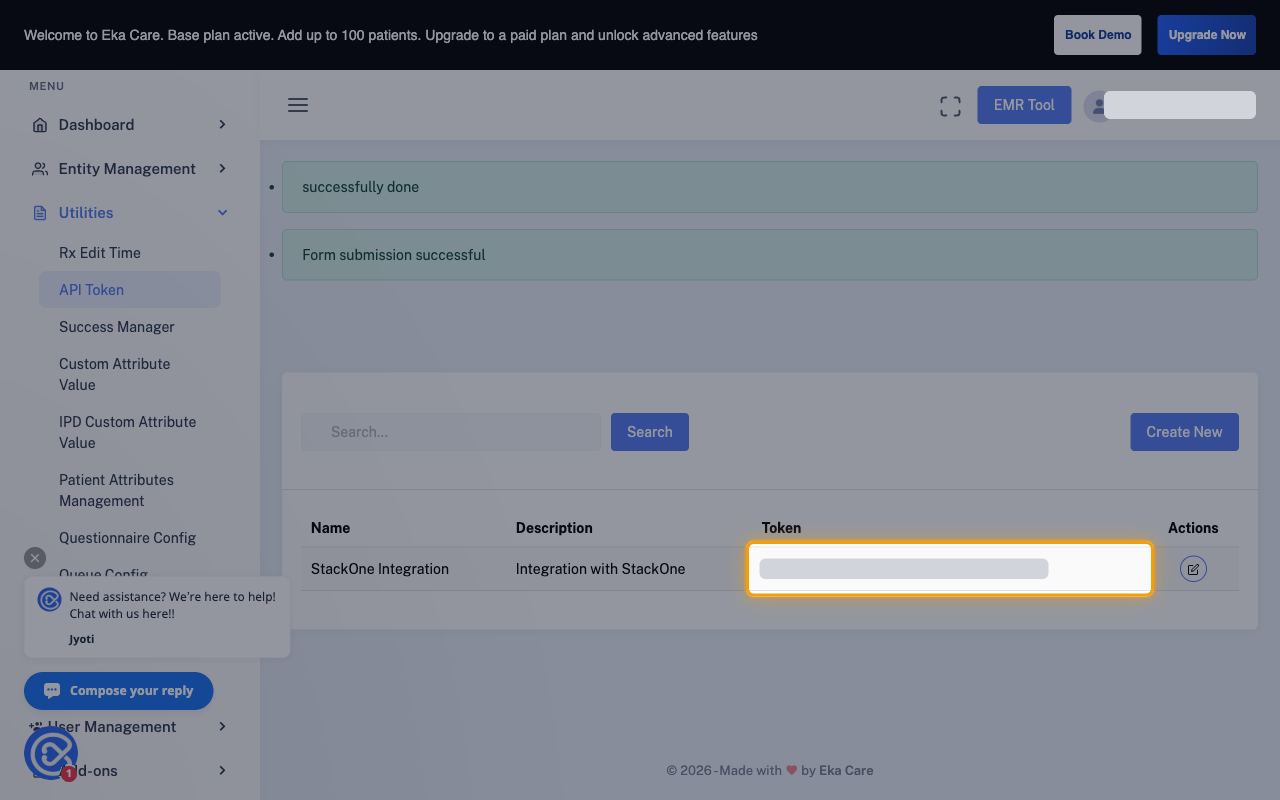Click the Token column header
Viewport: 1280px width, 800px height.
[x=782, y=528]
